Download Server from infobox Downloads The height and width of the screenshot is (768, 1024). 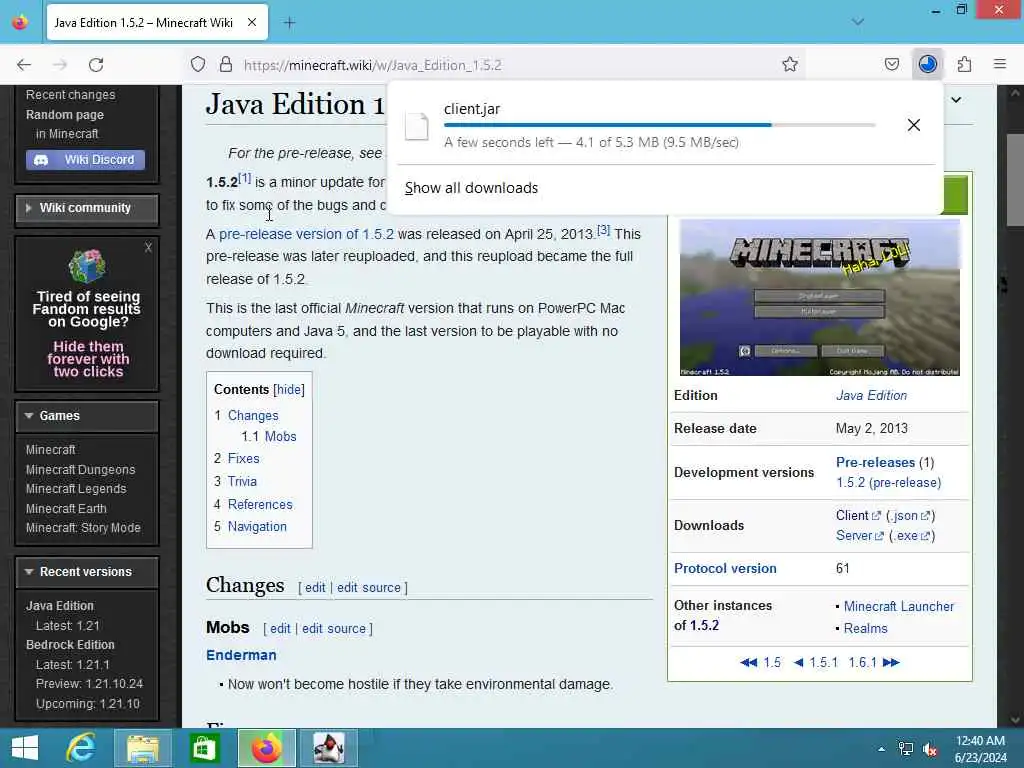point(859,536)
